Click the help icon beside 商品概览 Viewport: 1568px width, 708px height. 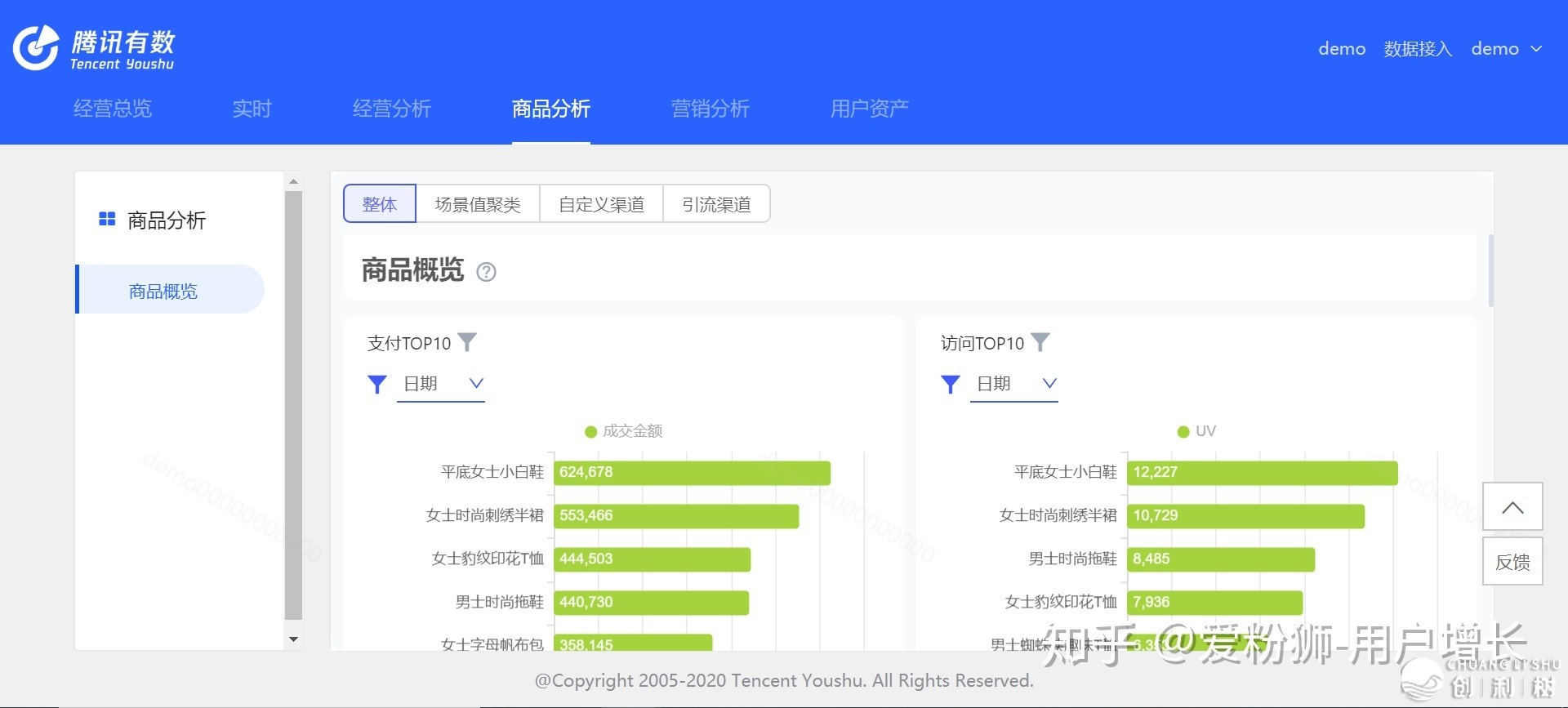[486, 272]
